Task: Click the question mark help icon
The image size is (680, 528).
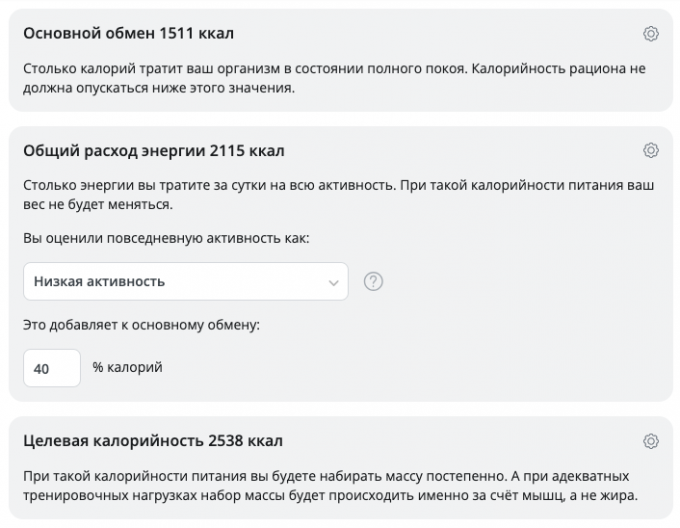Action: [374, 282]
